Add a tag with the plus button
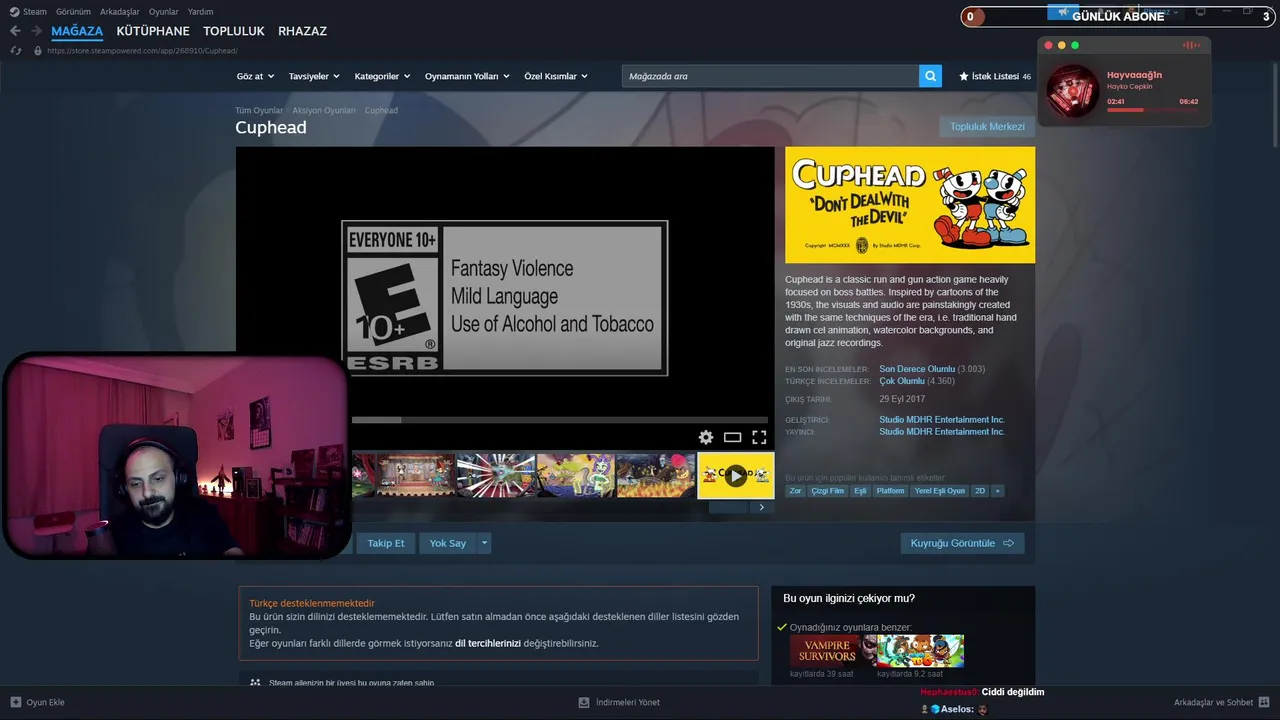The image size is (1280, 720). pyautogui.click(x=997, y=491)
